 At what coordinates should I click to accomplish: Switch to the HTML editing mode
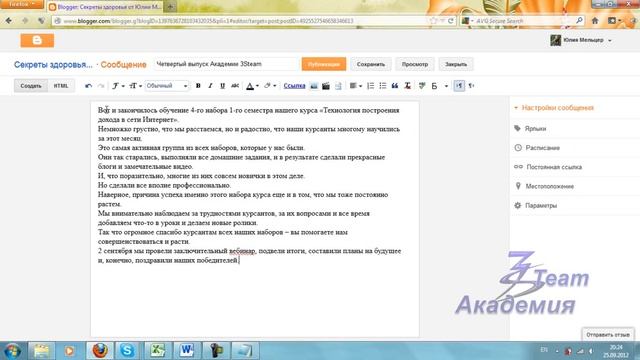[61, 86]
